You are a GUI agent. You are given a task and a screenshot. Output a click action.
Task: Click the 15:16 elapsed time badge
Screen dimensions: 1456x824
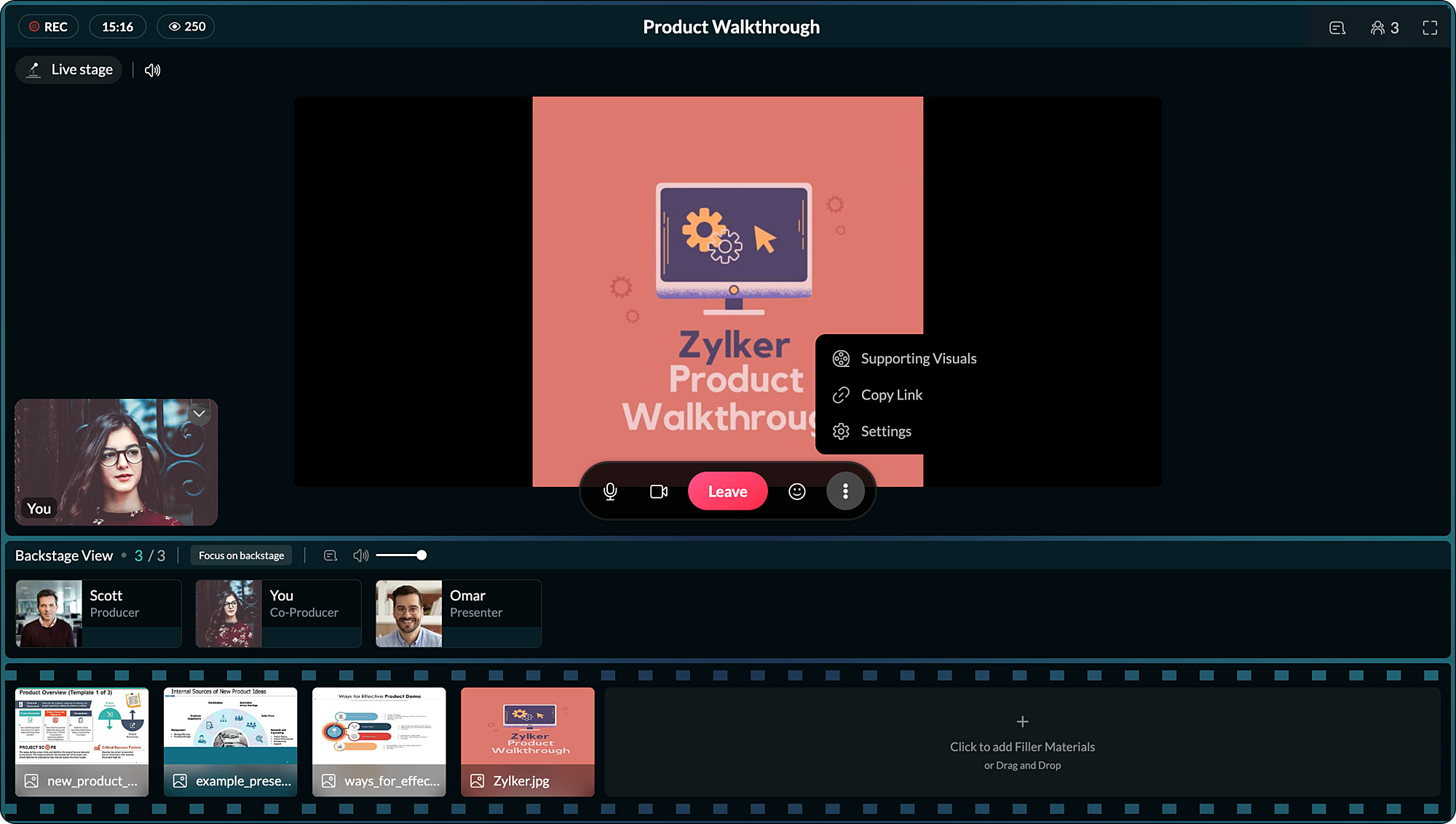[x=117, y=27]
